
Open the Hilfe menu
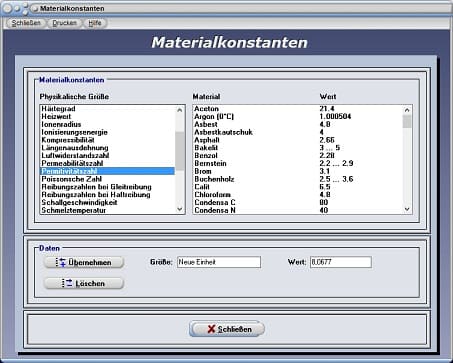[x=95, y=23]
